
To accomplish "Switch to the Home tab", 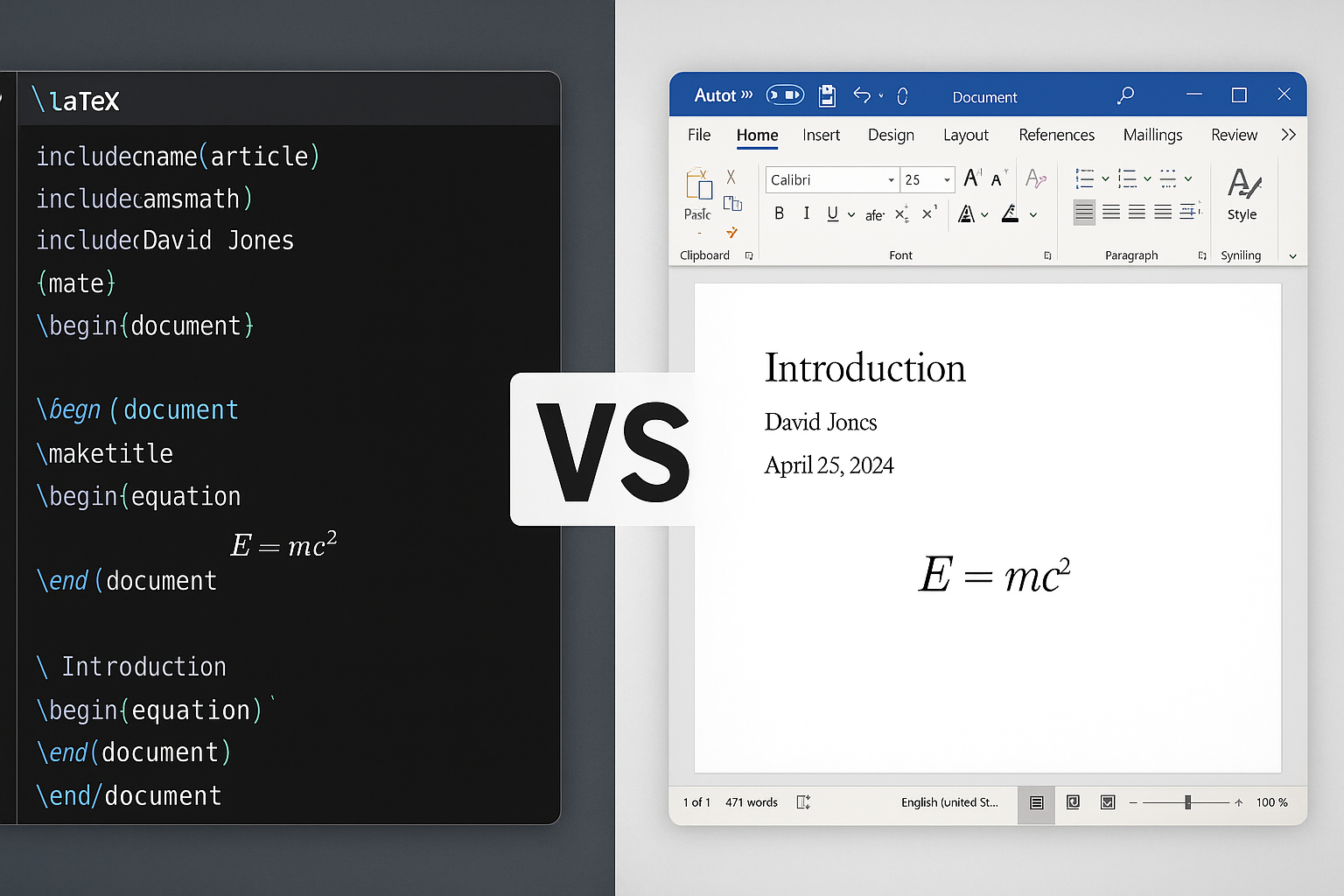I will [x=757, y=135].
